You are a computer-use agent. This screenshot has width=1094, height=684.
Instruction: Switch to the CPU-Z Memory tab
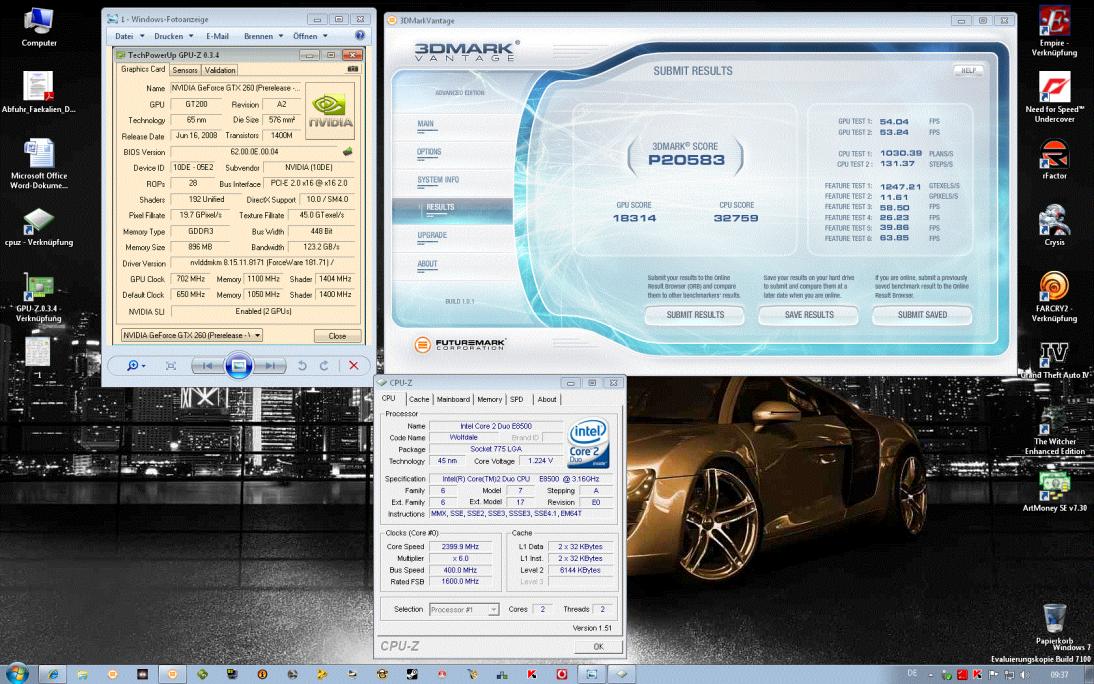pyautogui.click(x=489, y=399)
